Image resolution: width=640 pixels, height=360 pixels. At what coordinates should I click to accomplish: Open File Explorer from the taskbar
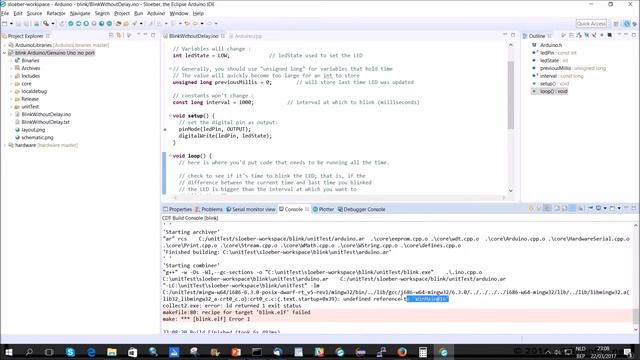pyautogui.click(x=112, y=352)
